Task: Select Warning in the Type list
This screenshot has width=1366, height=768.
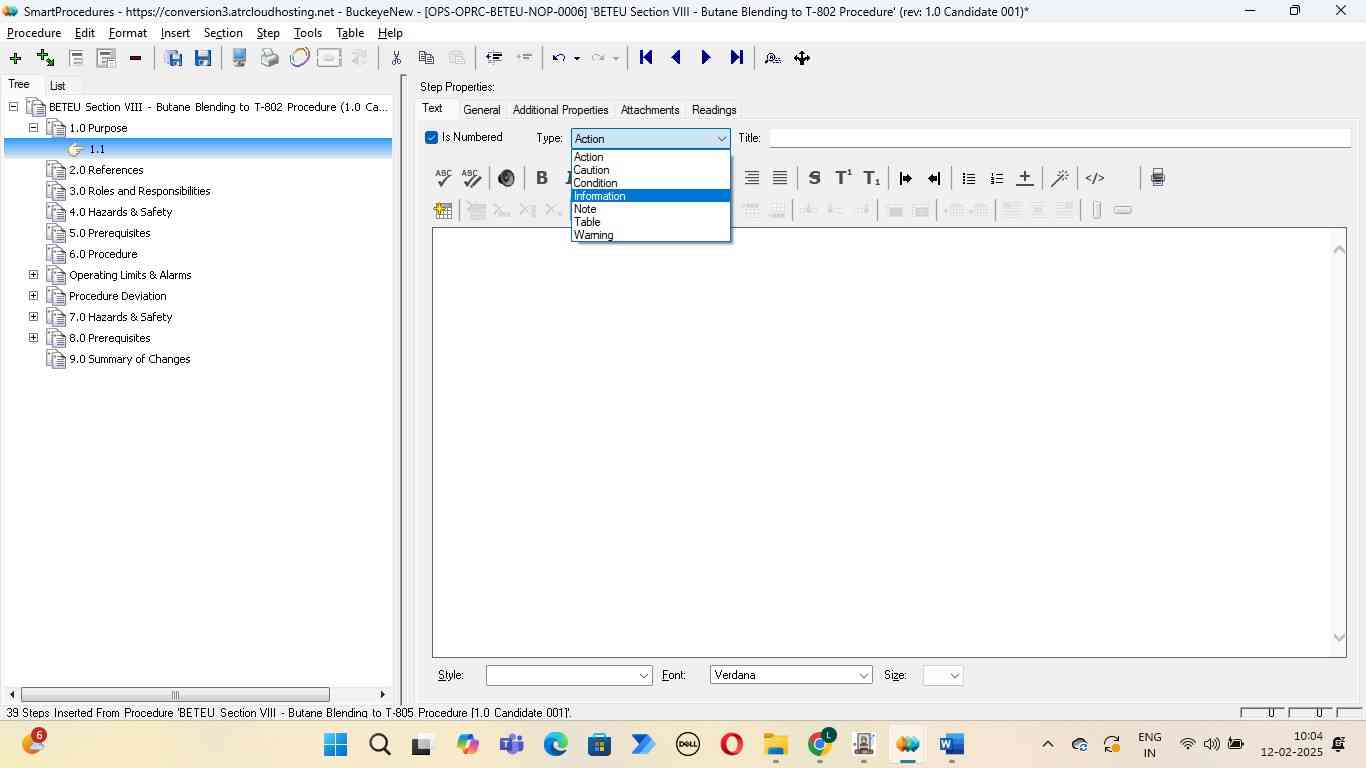Action: 650,235
